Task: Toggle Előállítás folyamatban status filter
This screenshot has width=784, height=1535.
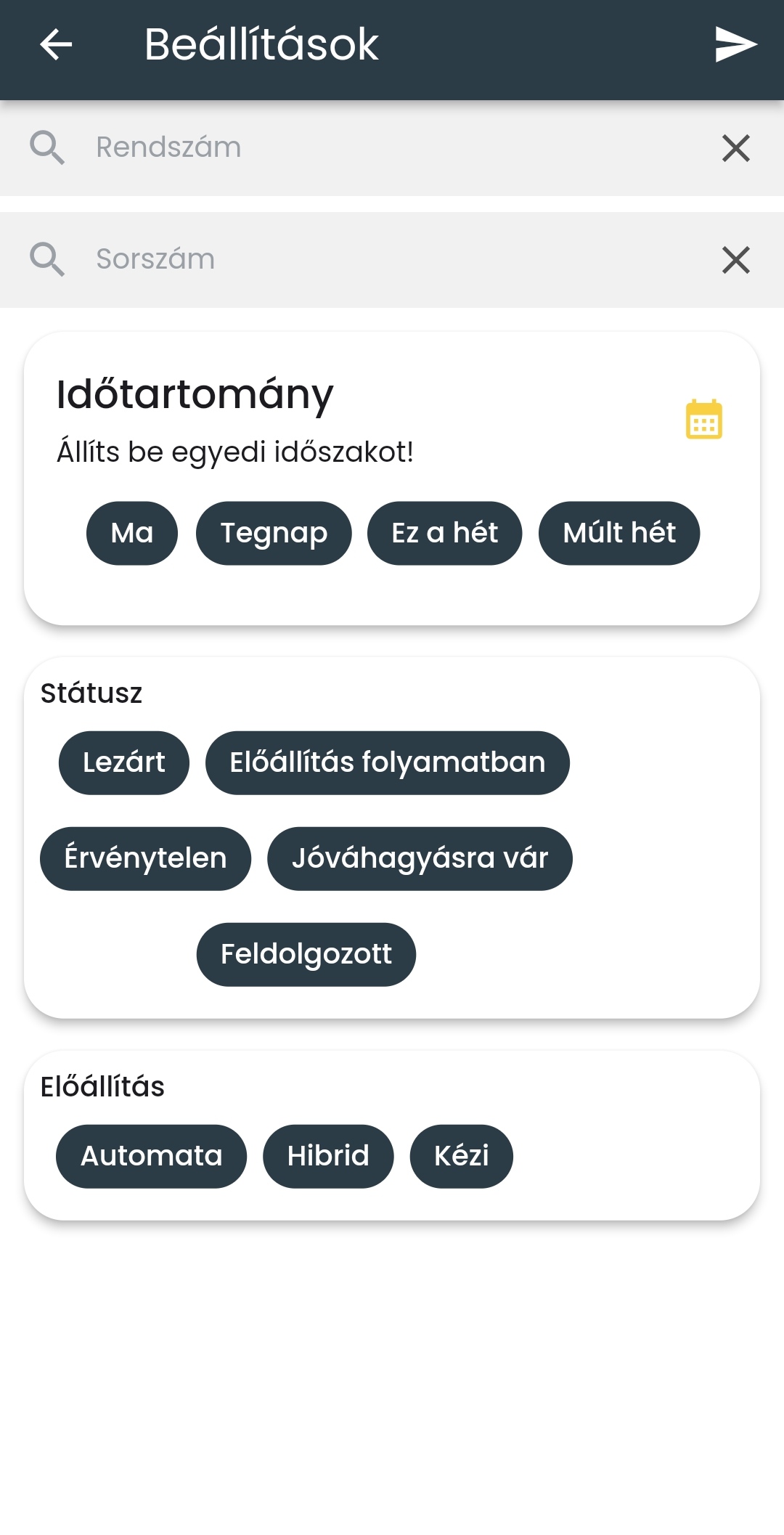Action: pos(387,762)
